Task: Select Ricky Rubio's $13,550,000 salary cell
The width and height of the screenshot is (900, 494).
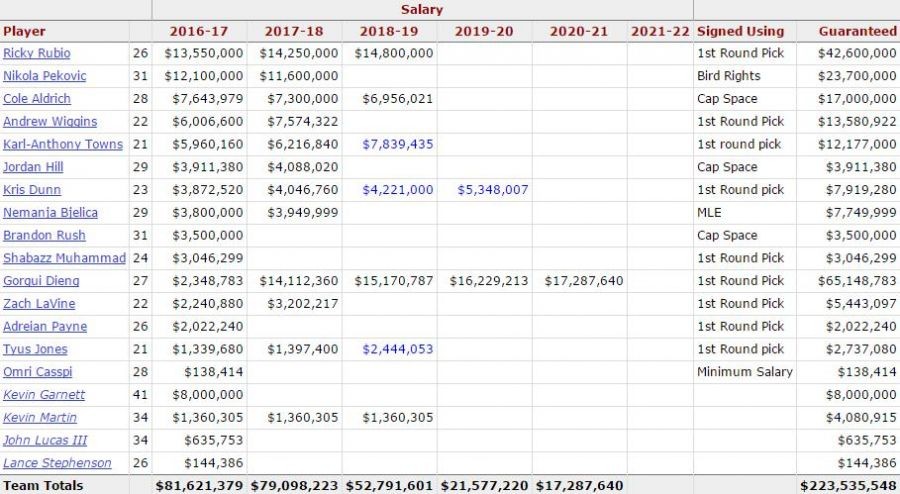Action: tap(204, 53)
